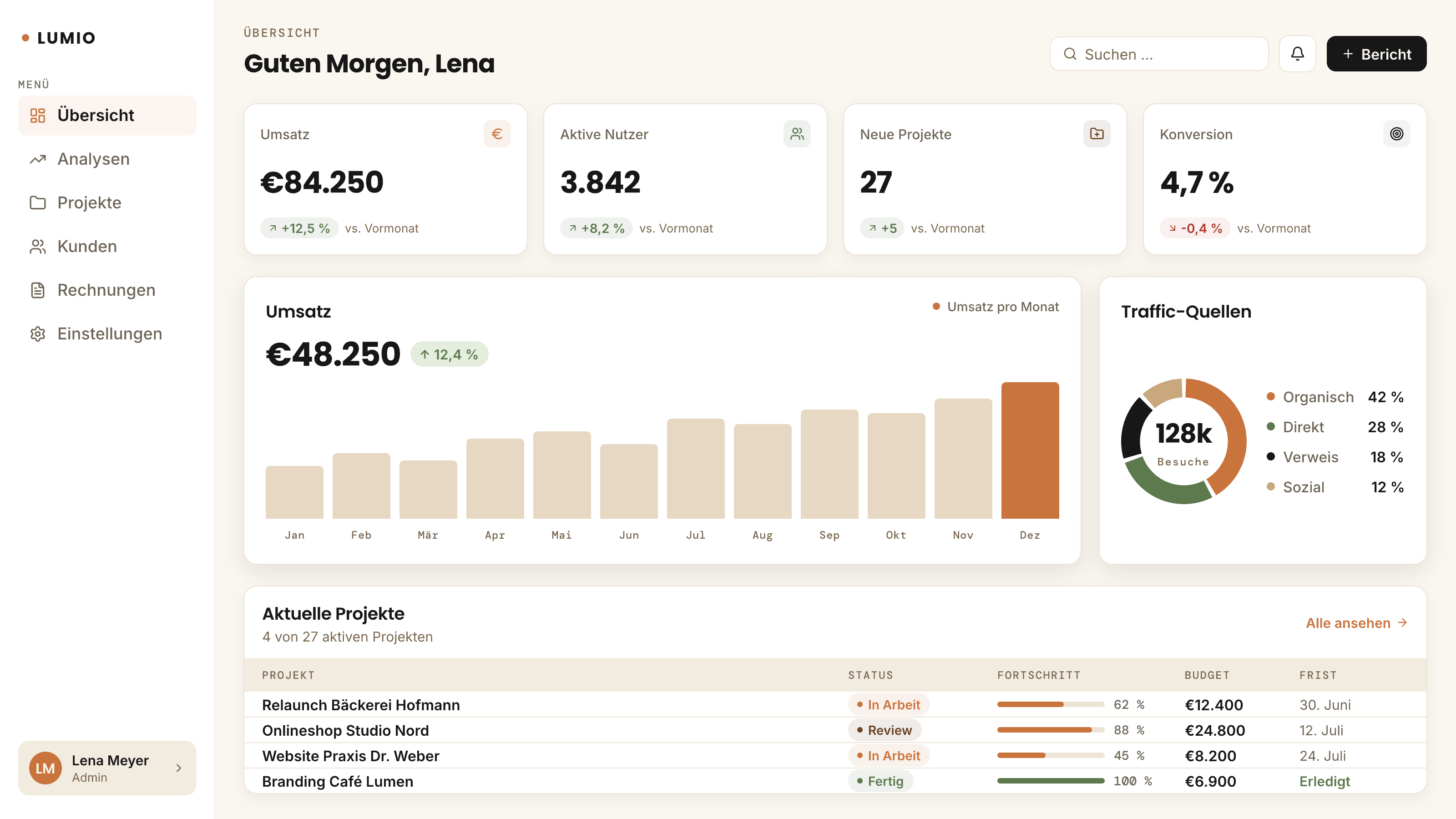This screenshot has height=819, width=1456.
Task: Click the users icon on Aktive Nutzer card
Action: point(797,134)
